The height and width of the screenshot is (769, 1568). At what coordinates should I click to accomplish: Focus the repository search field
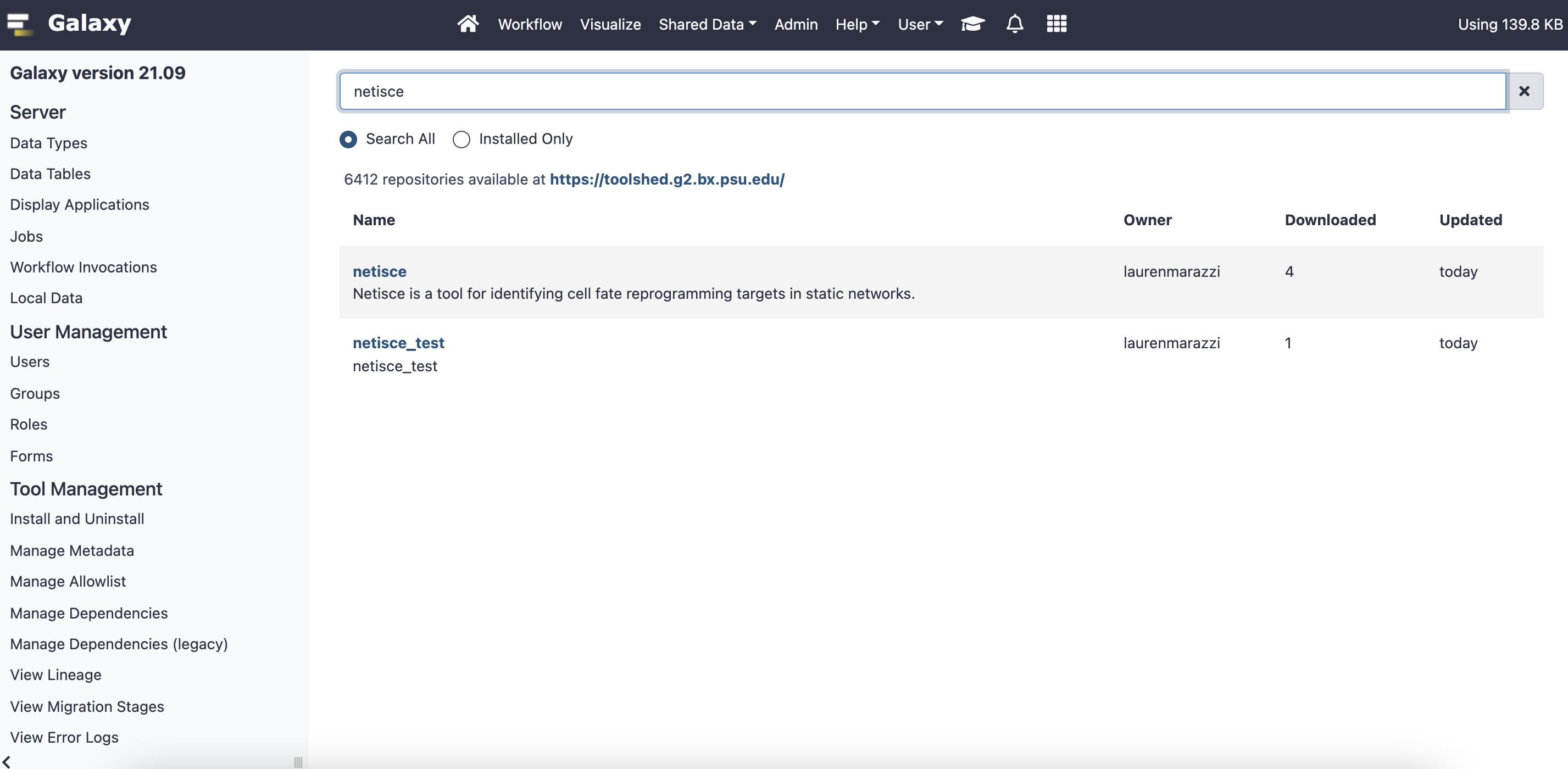pos(922,91)
